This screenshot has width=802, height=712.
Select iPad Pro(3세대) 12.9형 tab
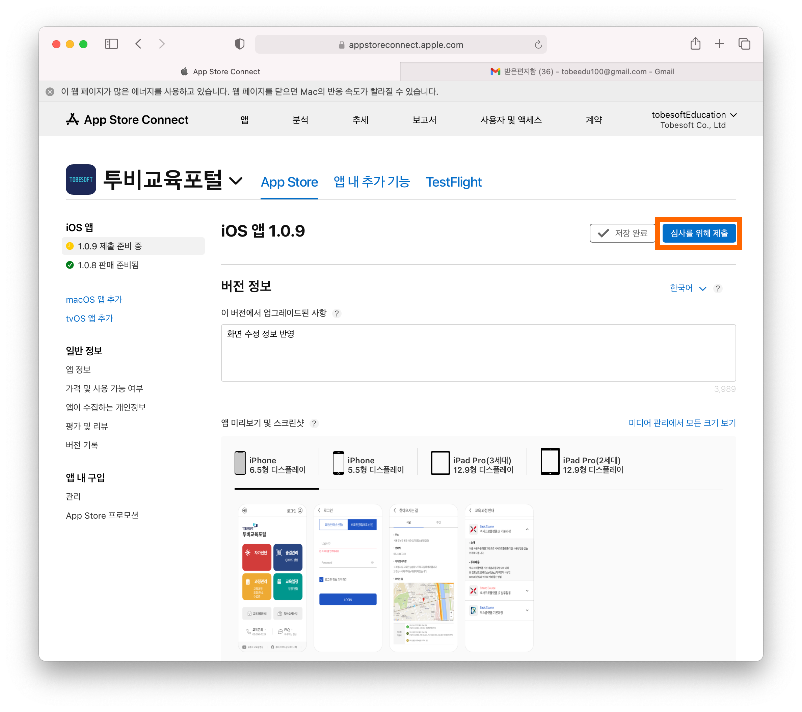(x=472, y=464)
